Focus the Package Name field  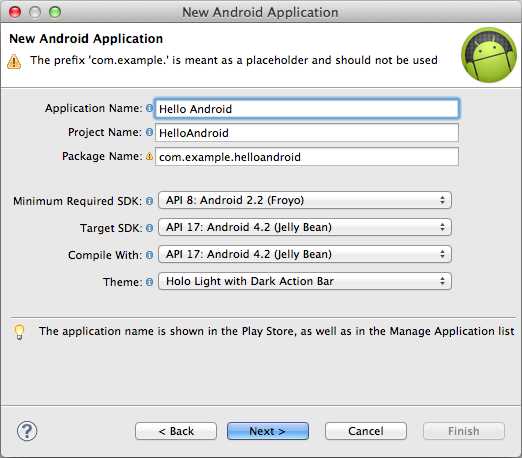click(x=307, y=157)
